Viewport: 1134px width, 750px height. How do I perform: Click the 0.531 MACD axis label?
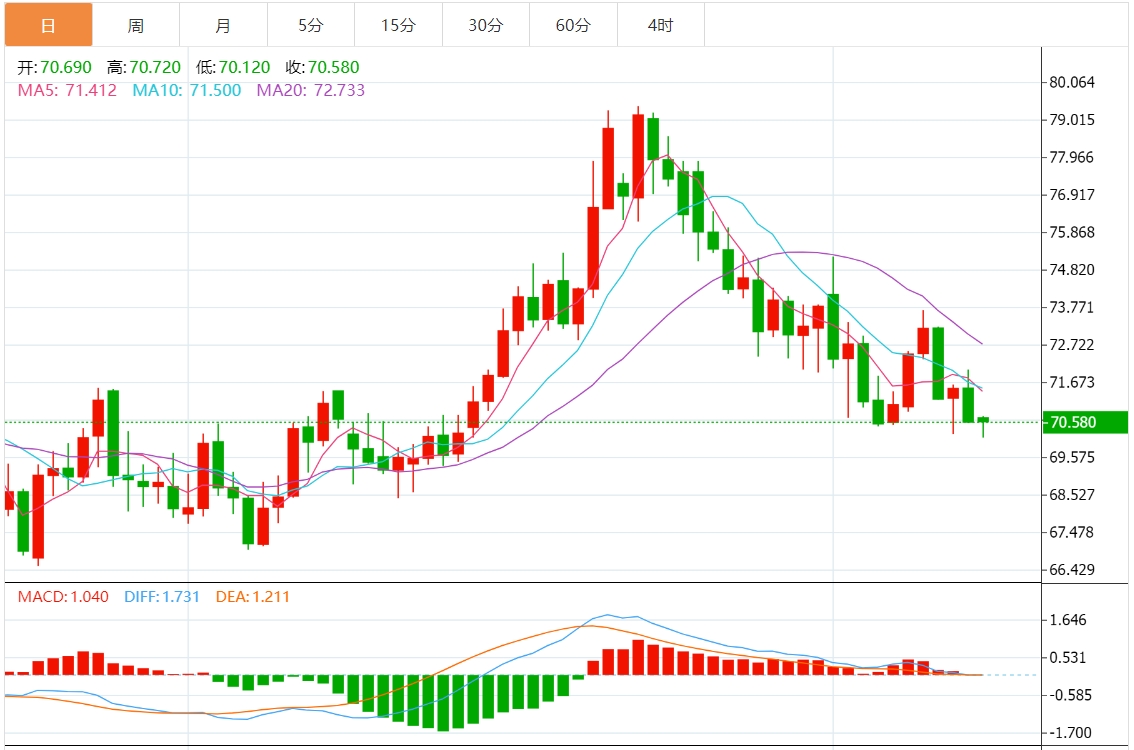coord(1068,657)
